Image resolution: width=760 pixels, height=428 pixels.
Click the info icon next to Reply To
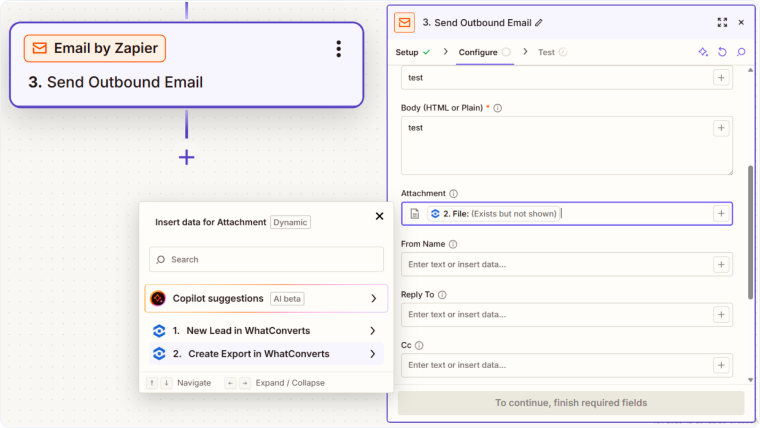442,295
